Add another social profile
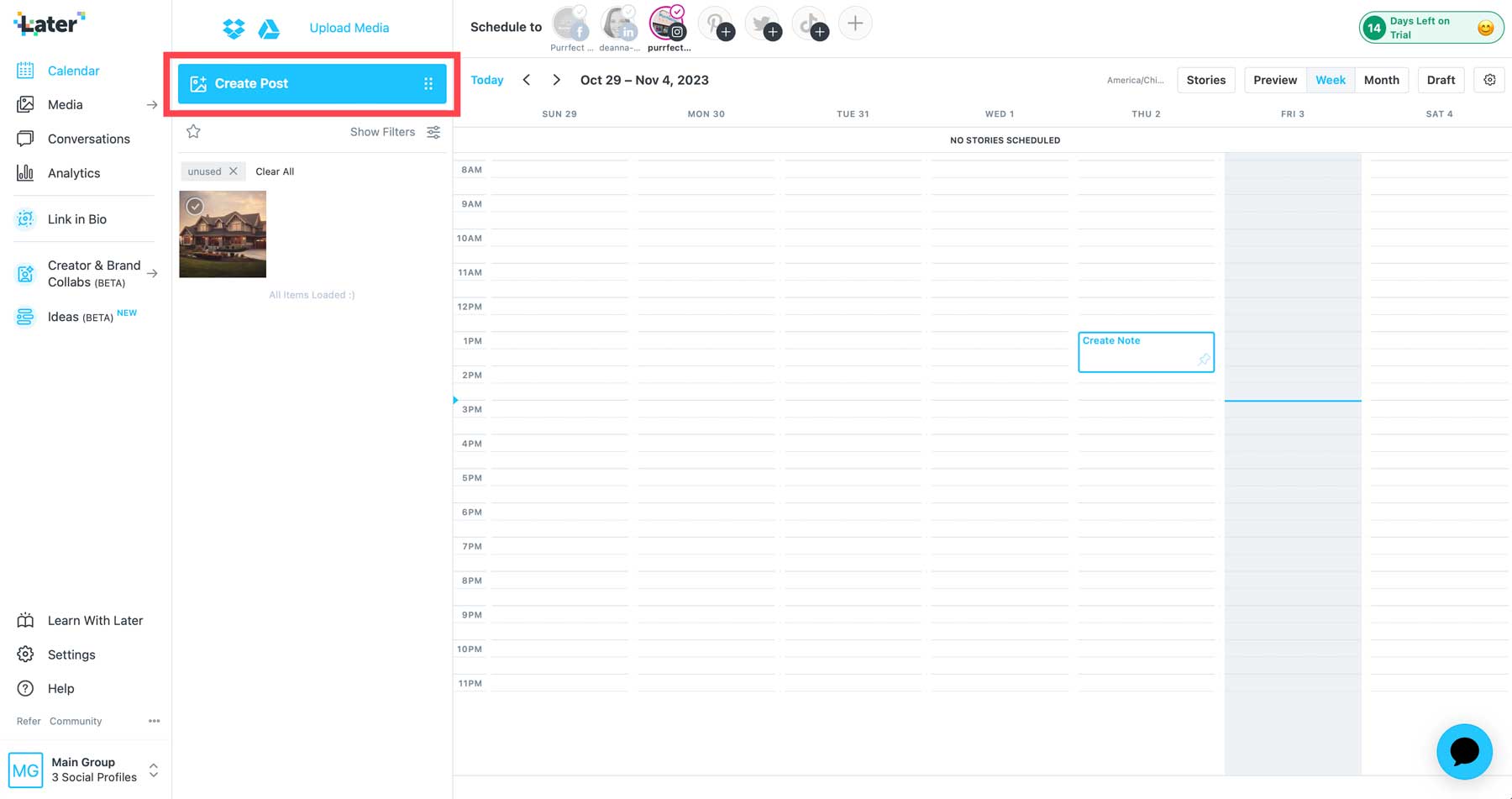1512x799 pixels. pos(855,24)
